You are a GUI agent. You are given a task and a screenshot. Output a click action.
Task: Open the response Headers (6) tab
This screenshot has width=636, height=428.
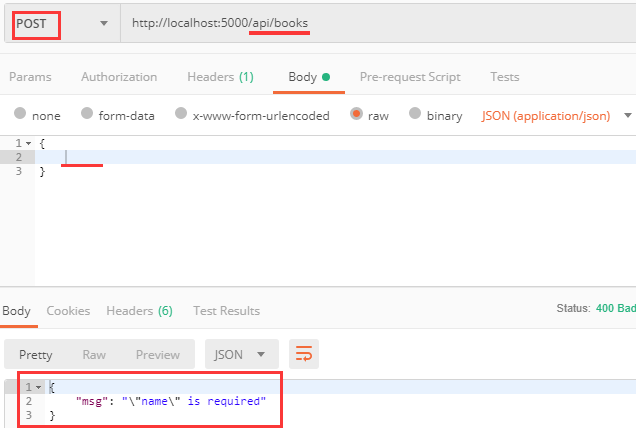click(140, 311)
